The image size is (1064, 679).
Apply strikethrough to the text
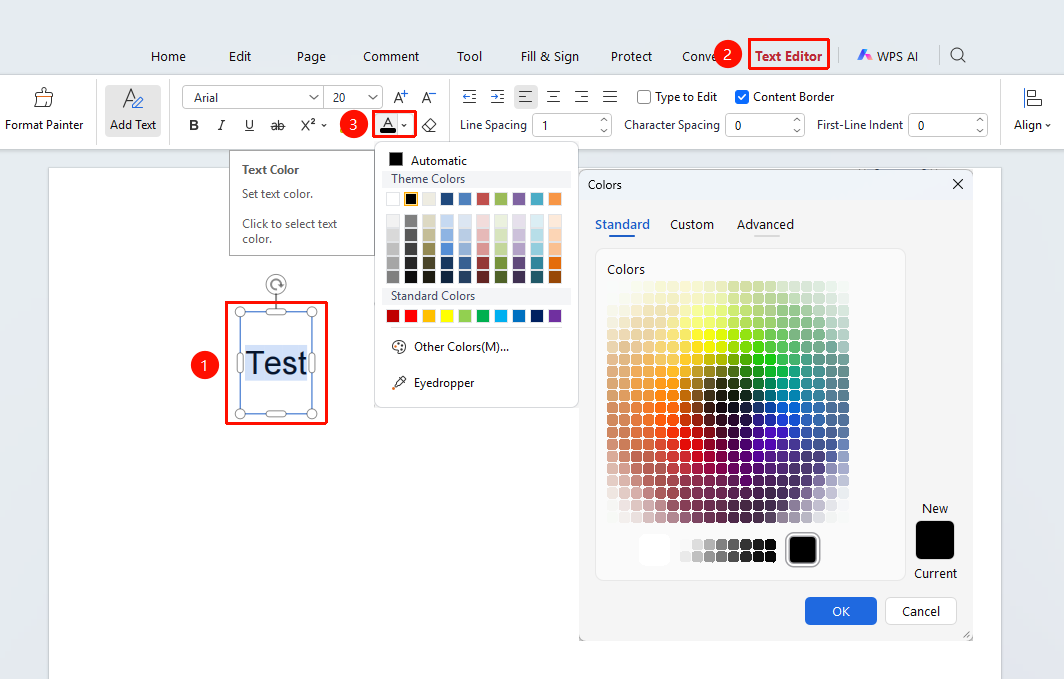(278, 125)
